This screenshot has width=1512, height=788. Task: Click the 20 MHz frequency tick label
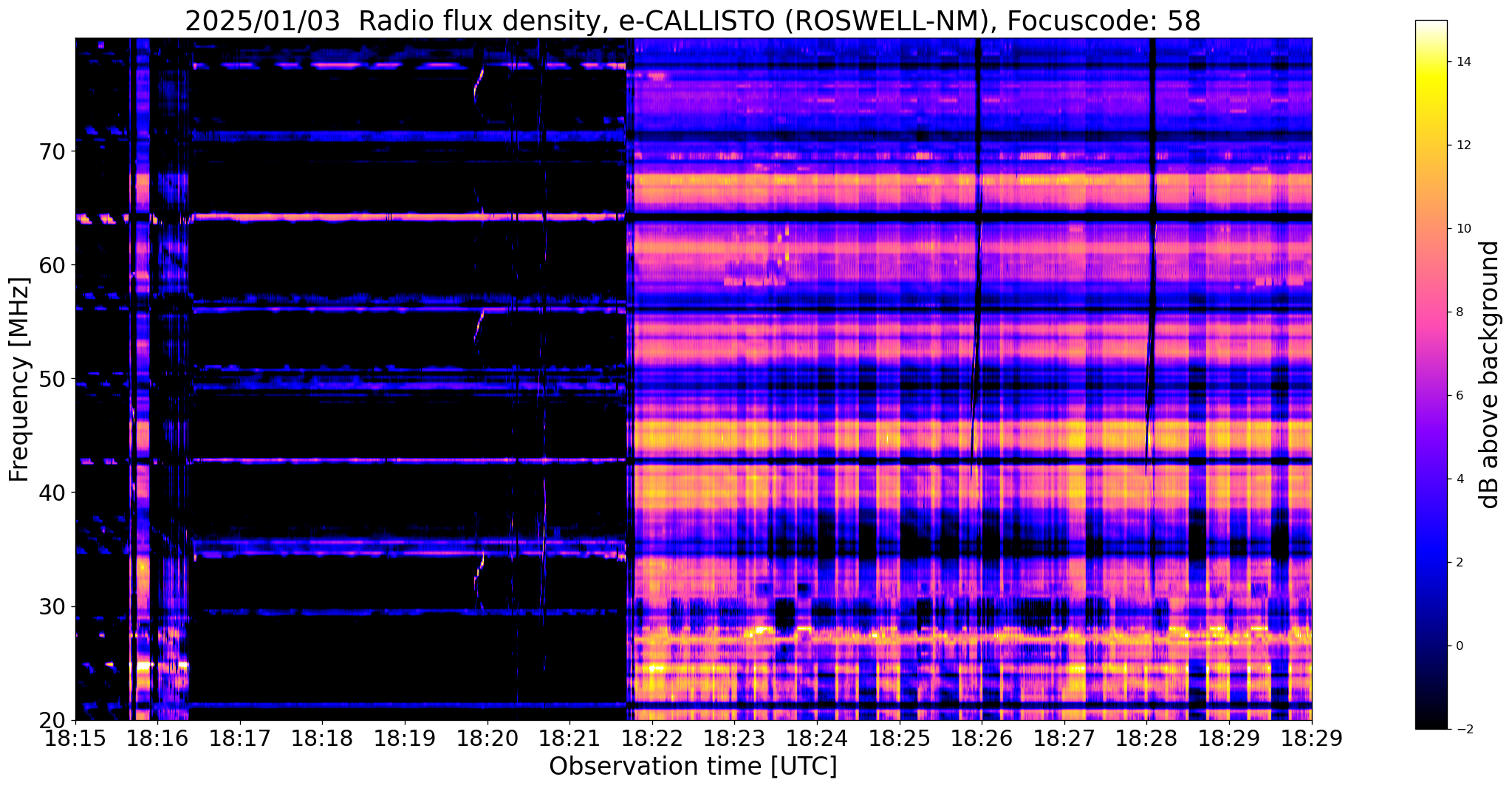click(x=53, y=720)
